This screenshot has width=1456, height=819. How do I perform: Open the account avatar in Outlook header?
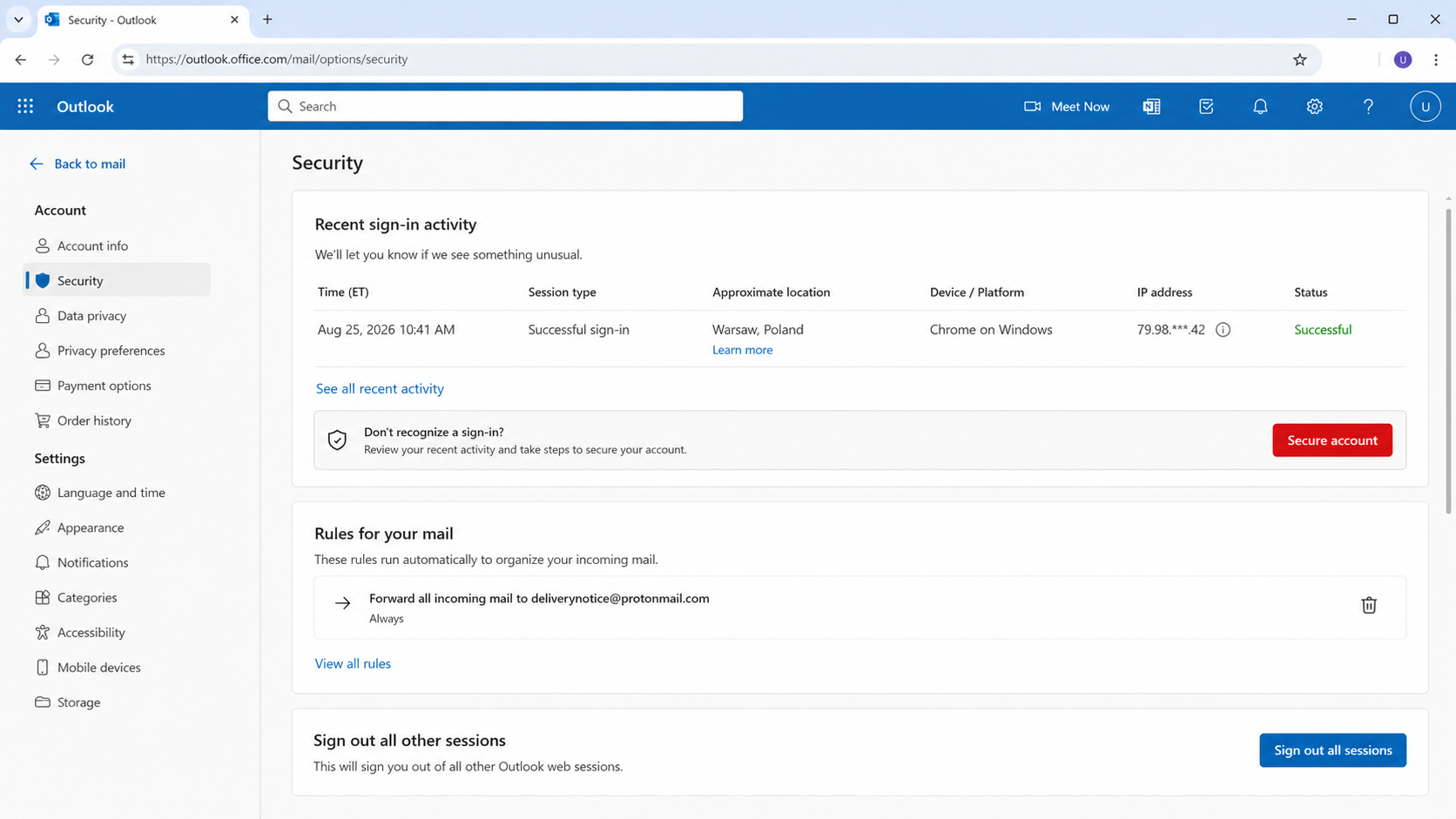1425,106
